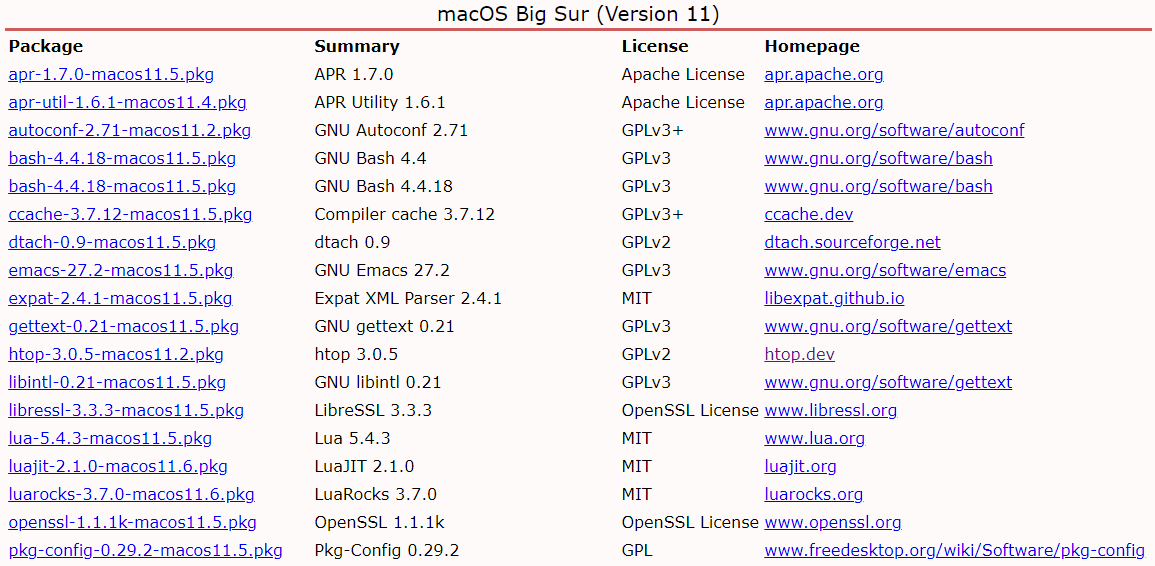Image resolution: width=1155 pixels, height=566 pixels.
Task: Visit luarocks.org homepage
Action: (813, 495)
